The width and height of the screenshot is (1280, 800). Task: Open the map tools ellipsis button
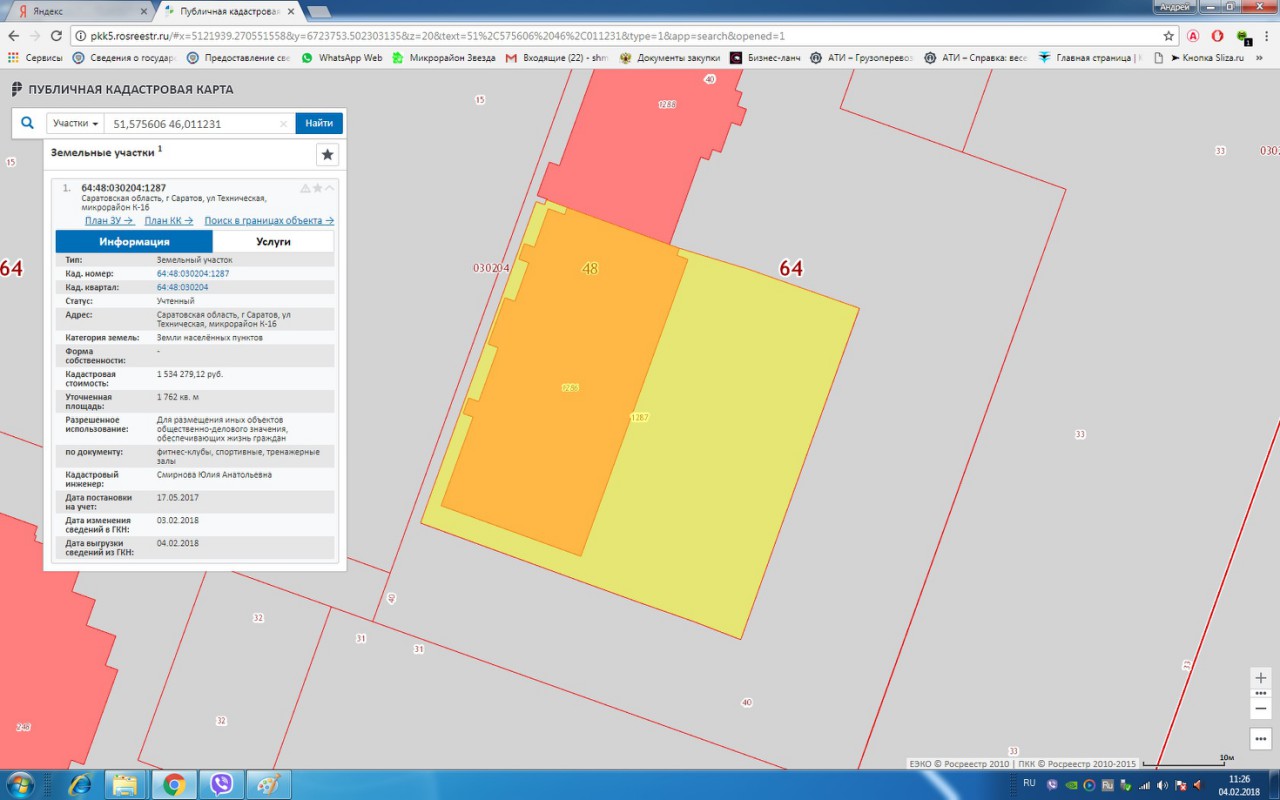[x=1260, y=739]
